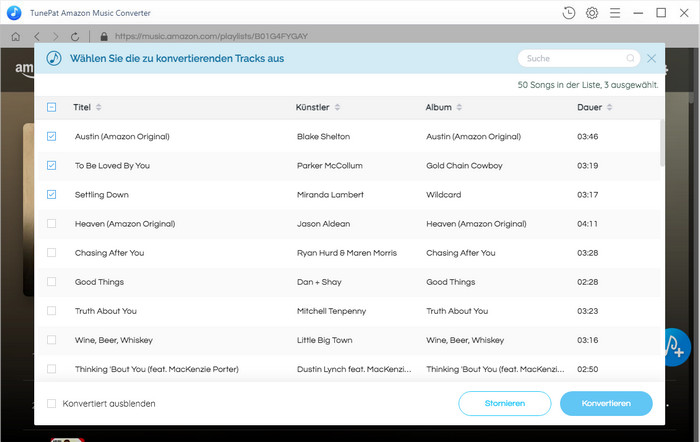
Task: Click Truth About You title text
Action: tap(106, 311)
